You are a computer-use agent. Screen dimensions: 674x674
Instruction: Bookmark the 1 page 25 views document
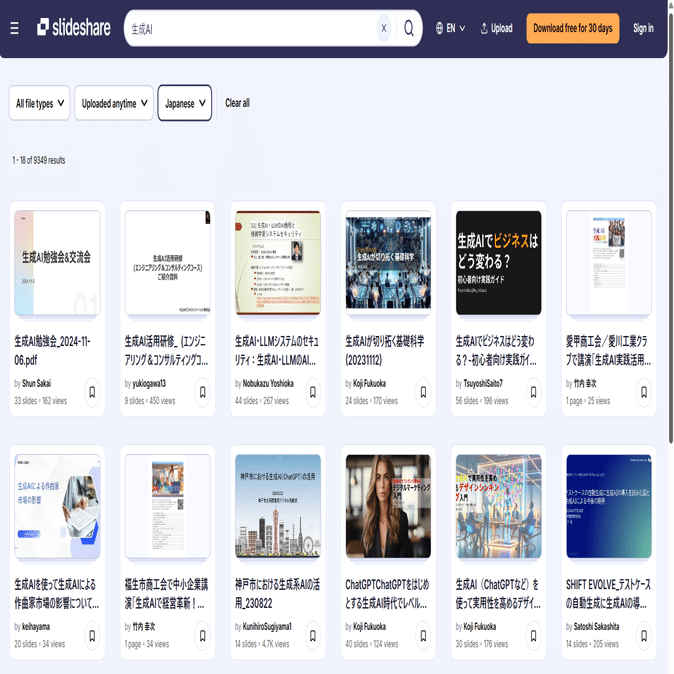coord(644,392)
